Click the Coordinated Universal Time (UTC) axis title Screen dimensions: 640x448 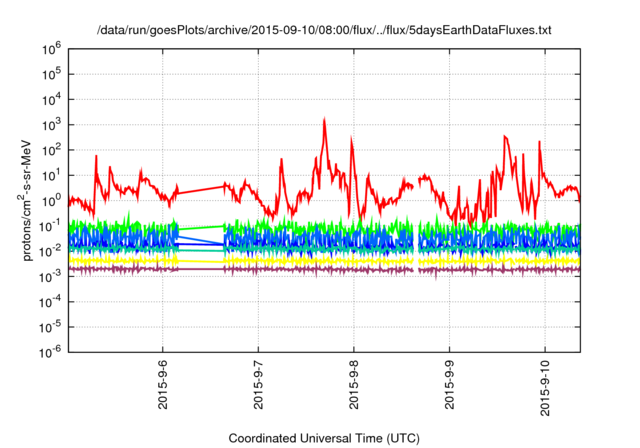[x=324, y=439]
